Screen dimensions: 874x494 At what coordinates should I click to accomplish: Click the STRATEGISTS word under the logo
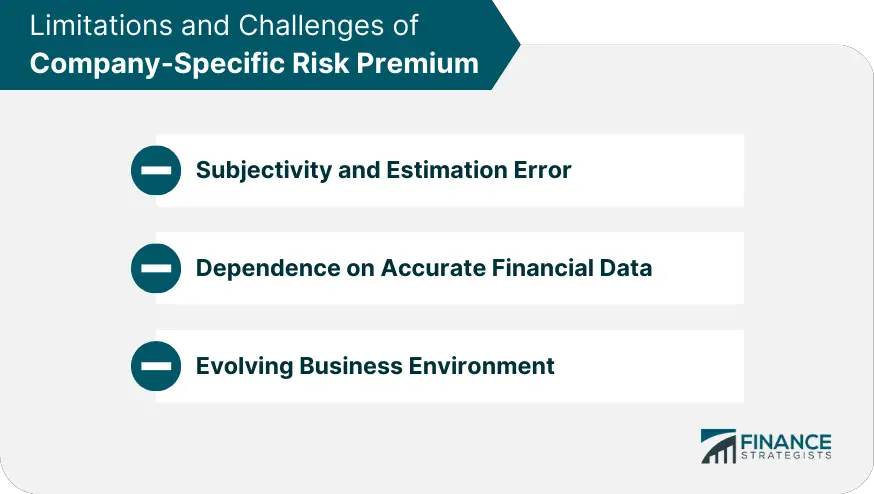(x=786, y=456)
